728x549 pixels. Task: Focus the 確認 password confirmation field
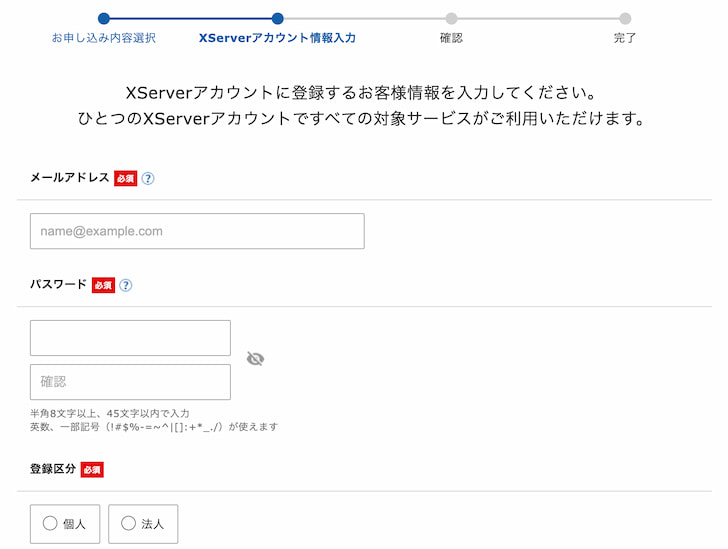[130, 382]
